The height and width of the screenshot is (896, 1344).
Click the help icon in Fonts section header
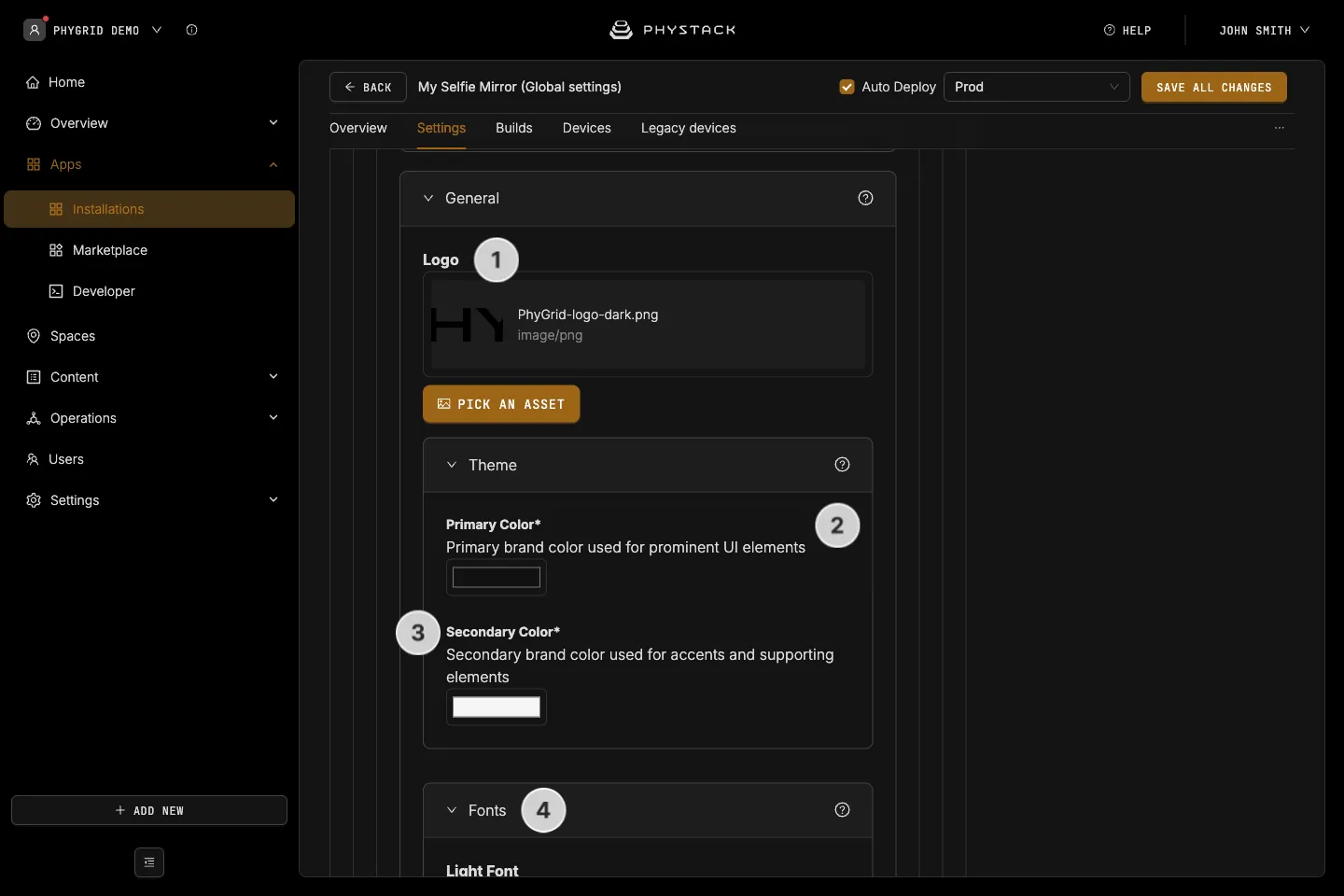coord(842,810)
